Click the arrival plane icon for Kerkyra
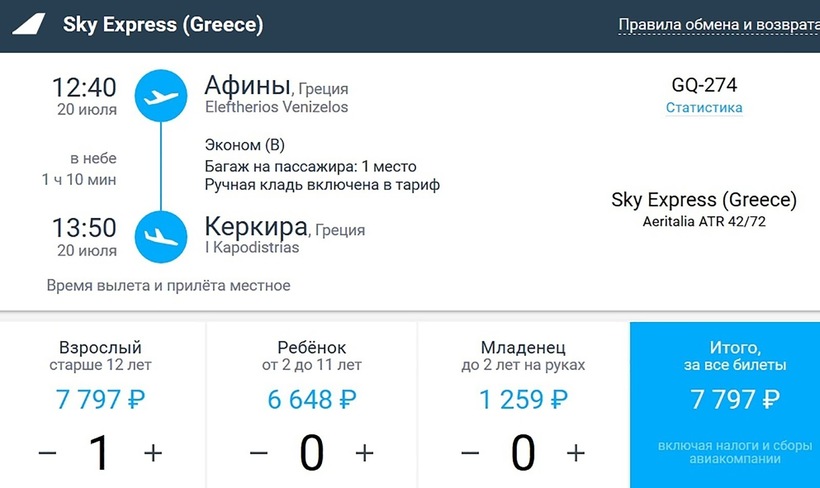Screen dimensions: 820x488 coord(160,237)
